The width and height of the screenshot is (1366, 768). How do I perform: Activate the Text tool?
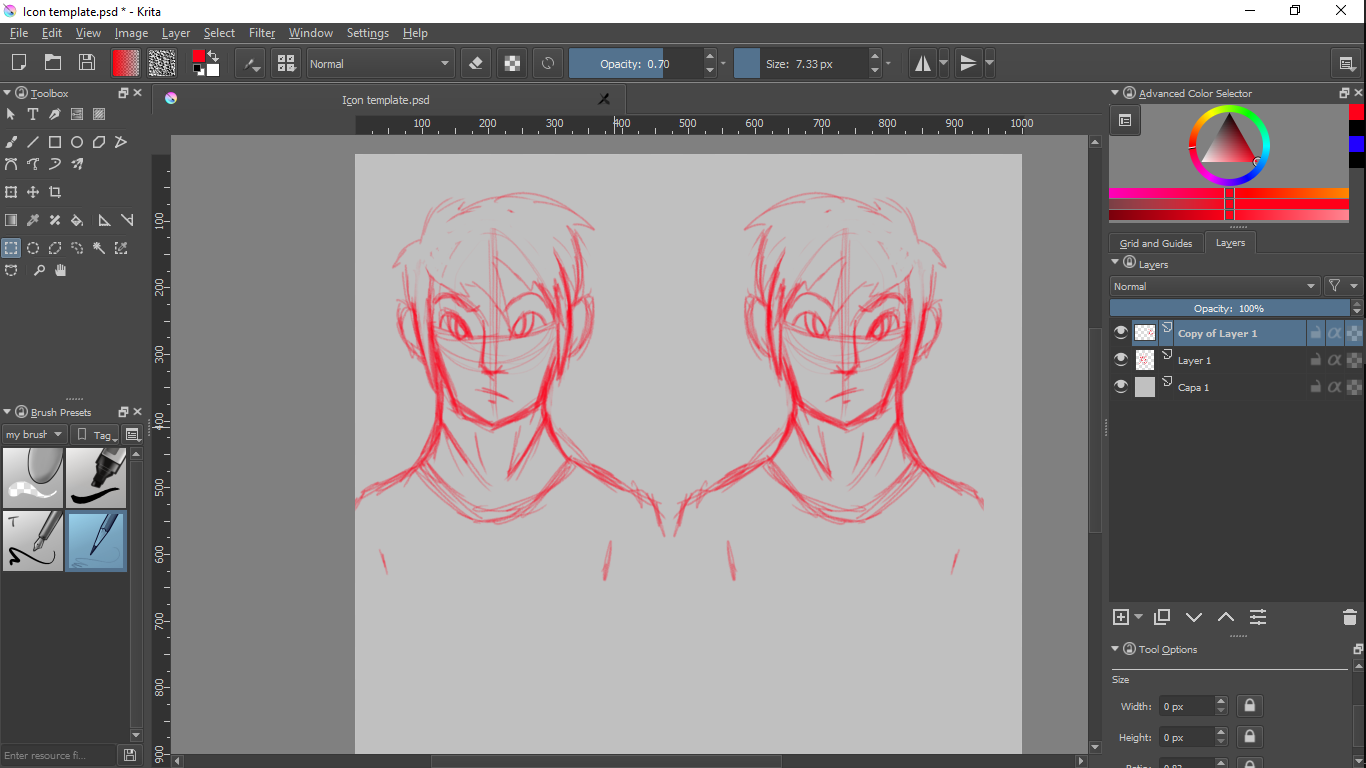pyautogui.click(x=33, y=114)
